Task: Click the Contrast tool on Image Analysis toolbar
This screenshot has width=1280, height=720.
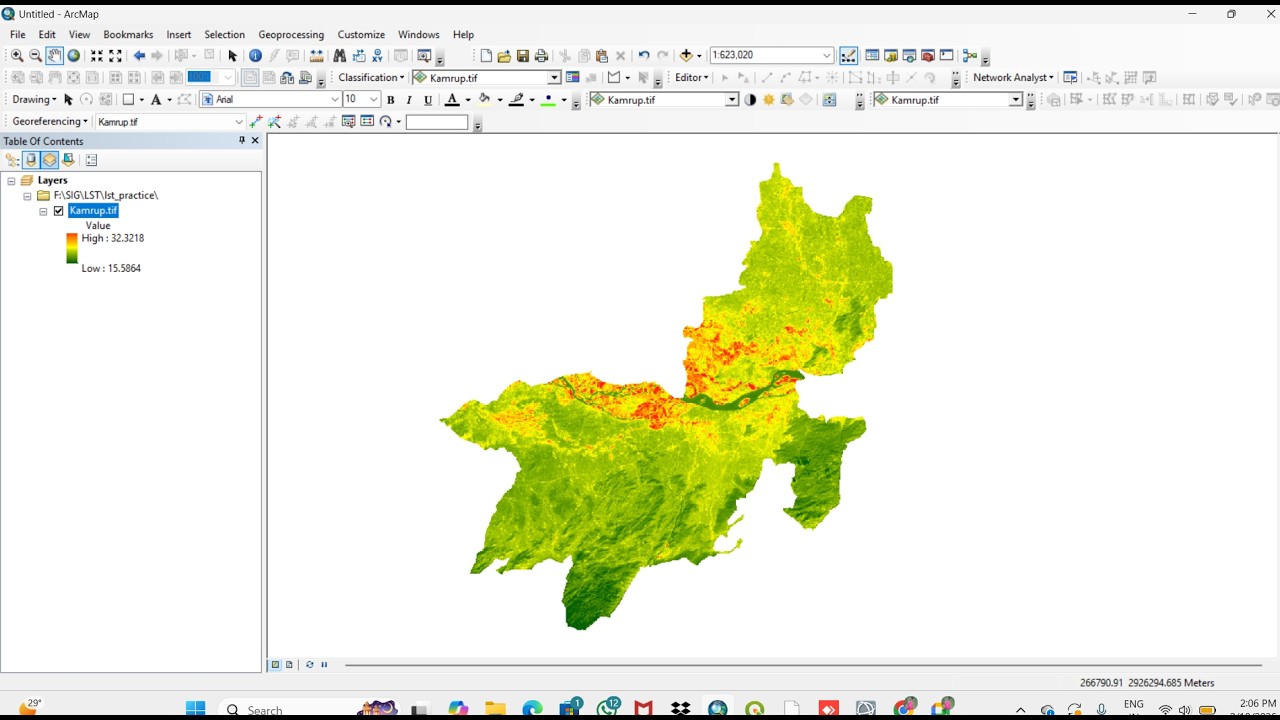Action: coord(750,100)
